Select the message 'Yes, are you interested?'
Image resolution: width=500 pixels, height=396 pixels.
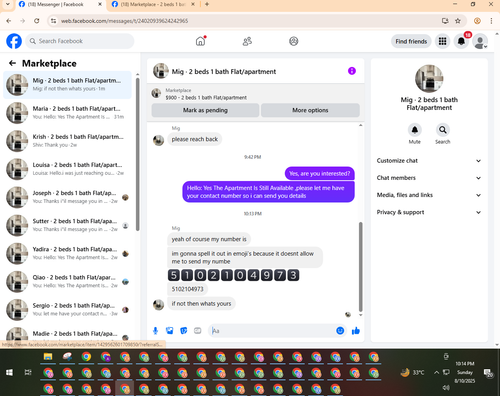(320, 174)
